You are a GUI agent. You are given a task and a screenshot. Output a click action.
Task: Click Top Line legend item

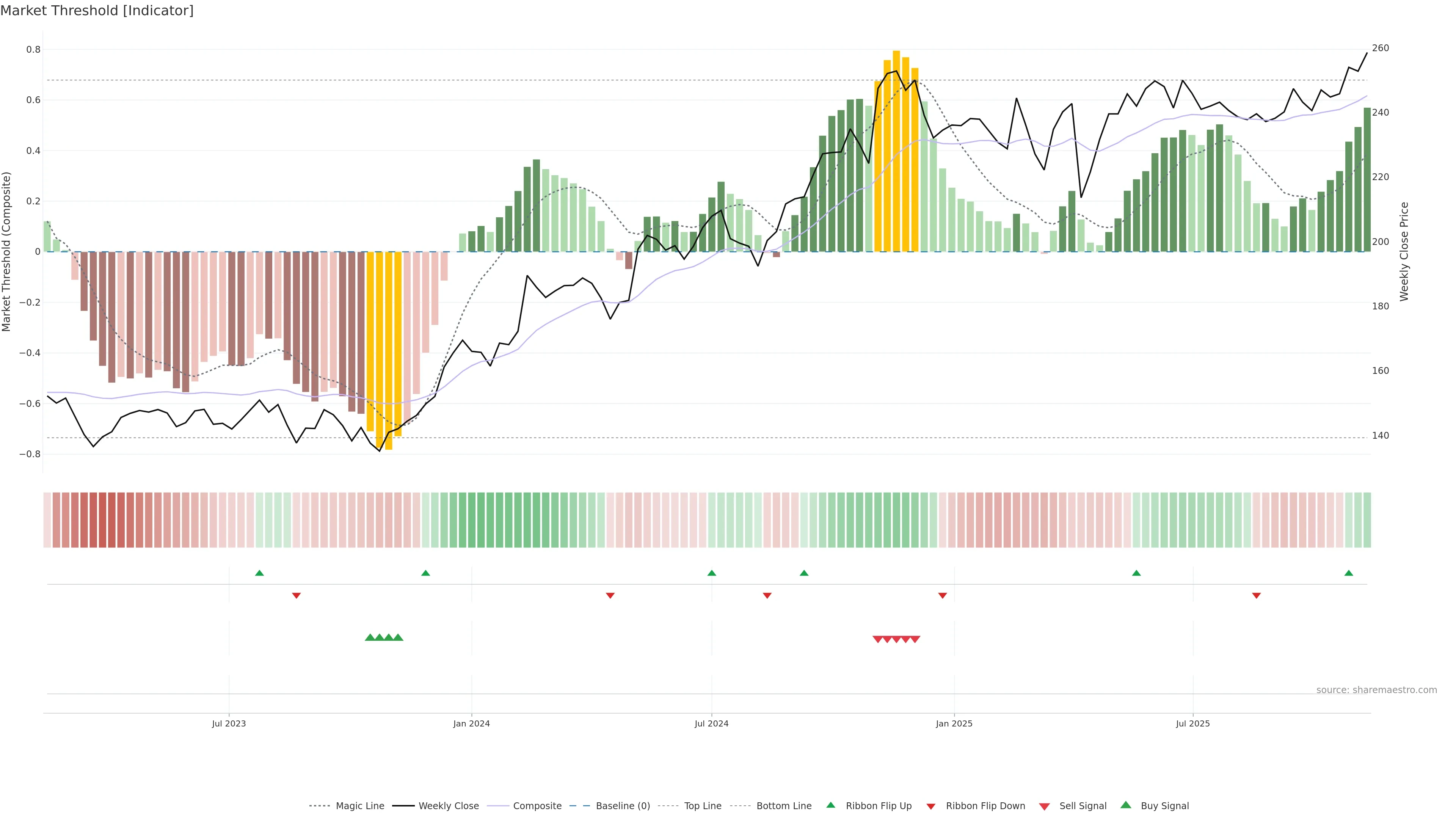703,806
